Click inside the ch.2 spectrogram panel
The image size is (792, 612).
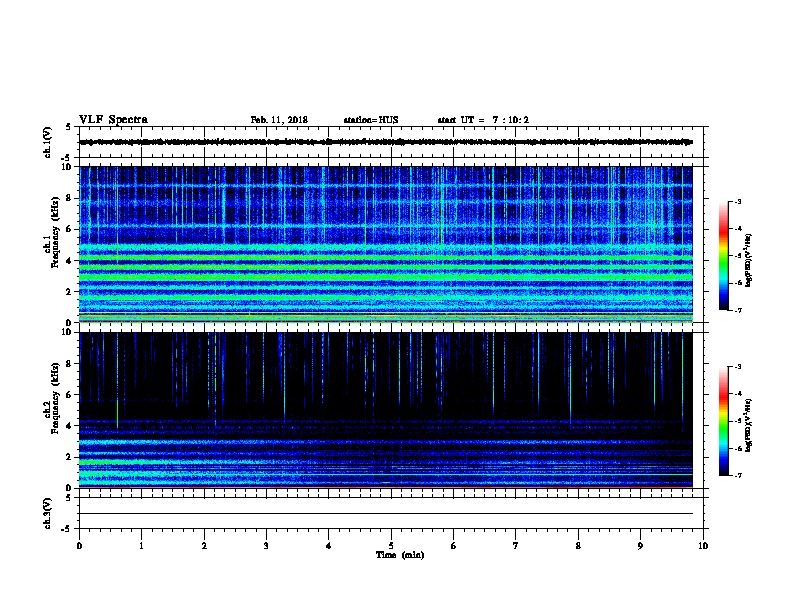(386, 410)
